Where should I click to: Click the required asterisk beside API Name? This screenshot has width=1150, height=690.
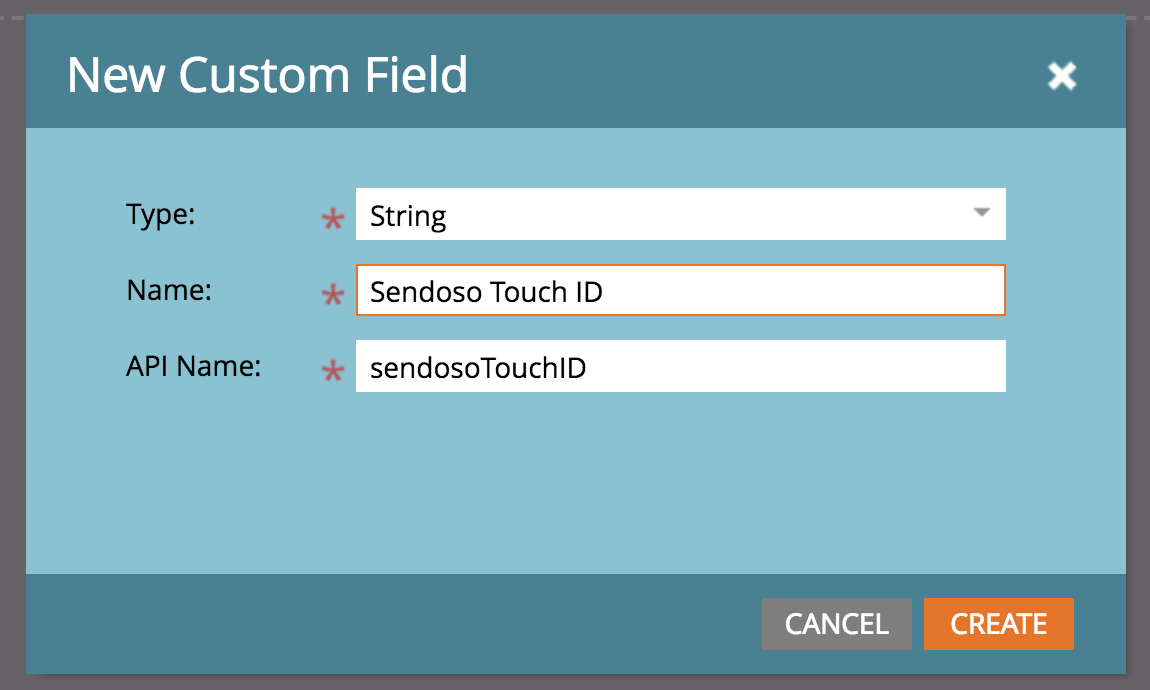click(333, 370)
